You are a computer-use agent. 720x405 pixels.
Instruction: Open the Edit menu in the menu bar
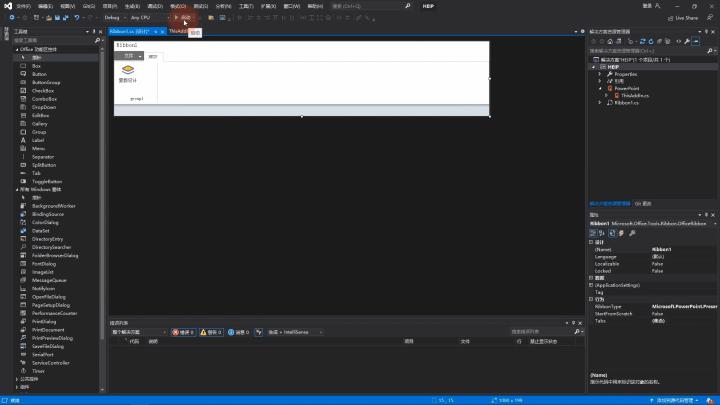pyautogui.click(x=45, y=6)
